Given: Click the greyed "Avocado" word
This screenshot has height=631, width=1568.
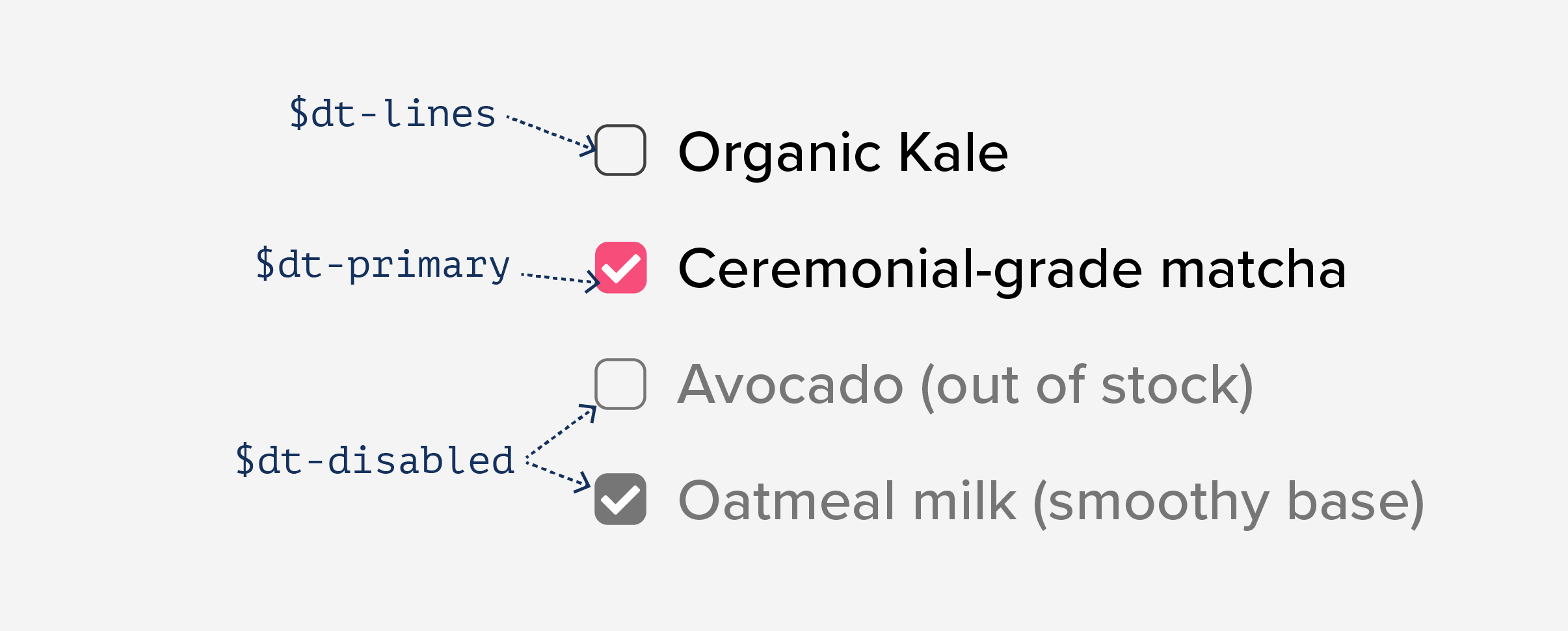Looking at the screenshot, I should 791,385.
